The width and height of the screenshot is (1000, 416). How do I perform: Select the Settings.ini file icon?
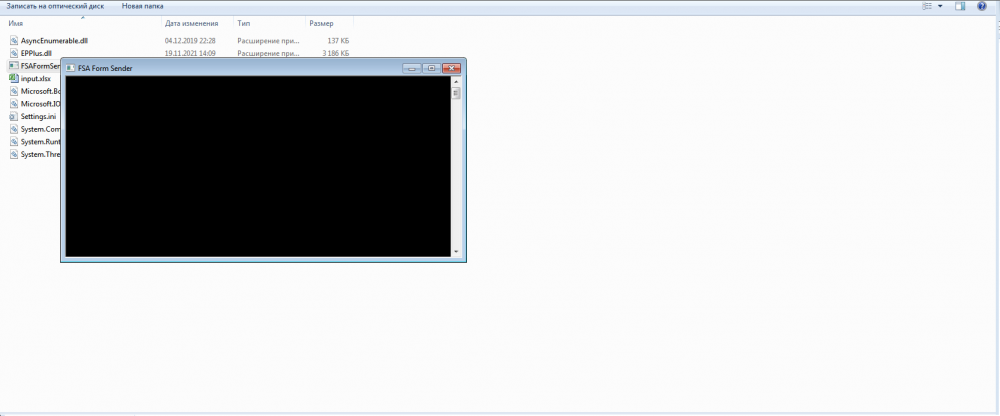14,116
